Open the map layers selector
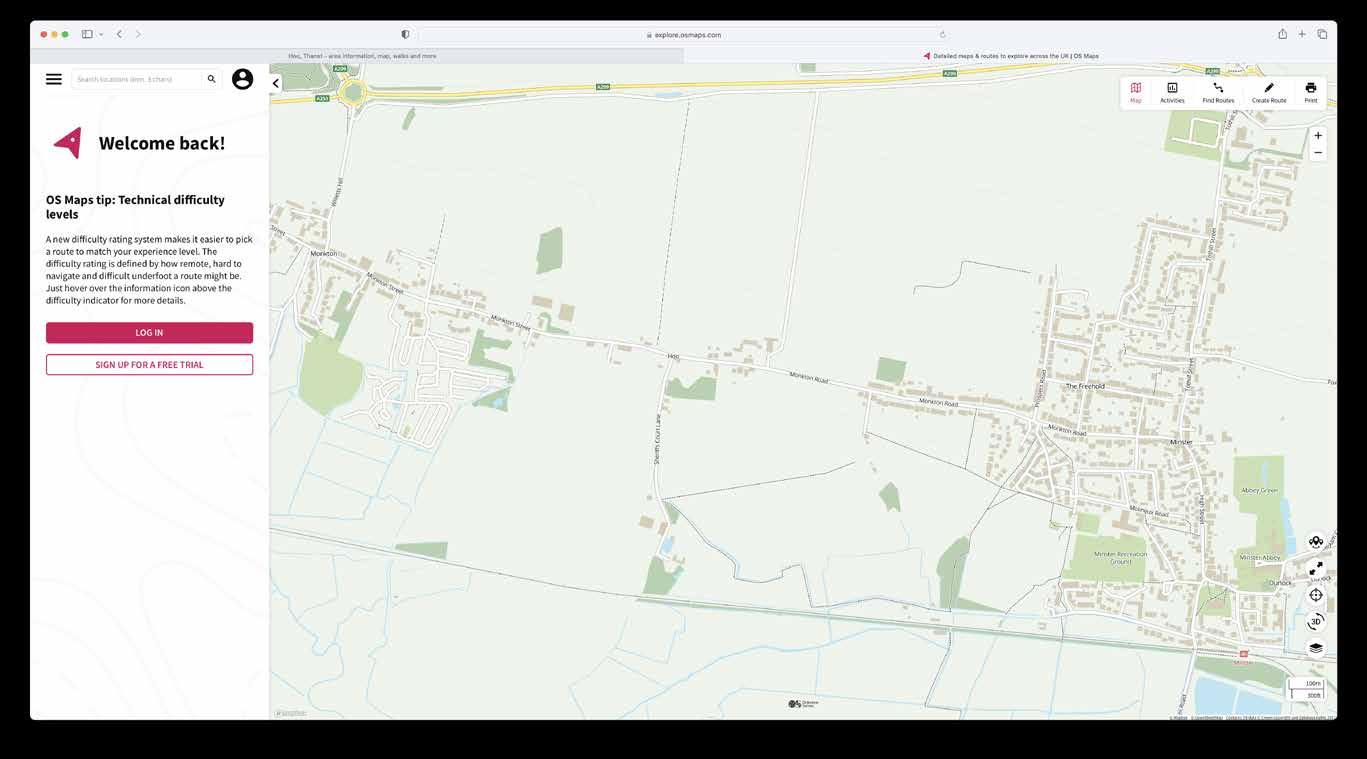The height and width of the screenshot is (759, 1367). tap(1316, 648)
